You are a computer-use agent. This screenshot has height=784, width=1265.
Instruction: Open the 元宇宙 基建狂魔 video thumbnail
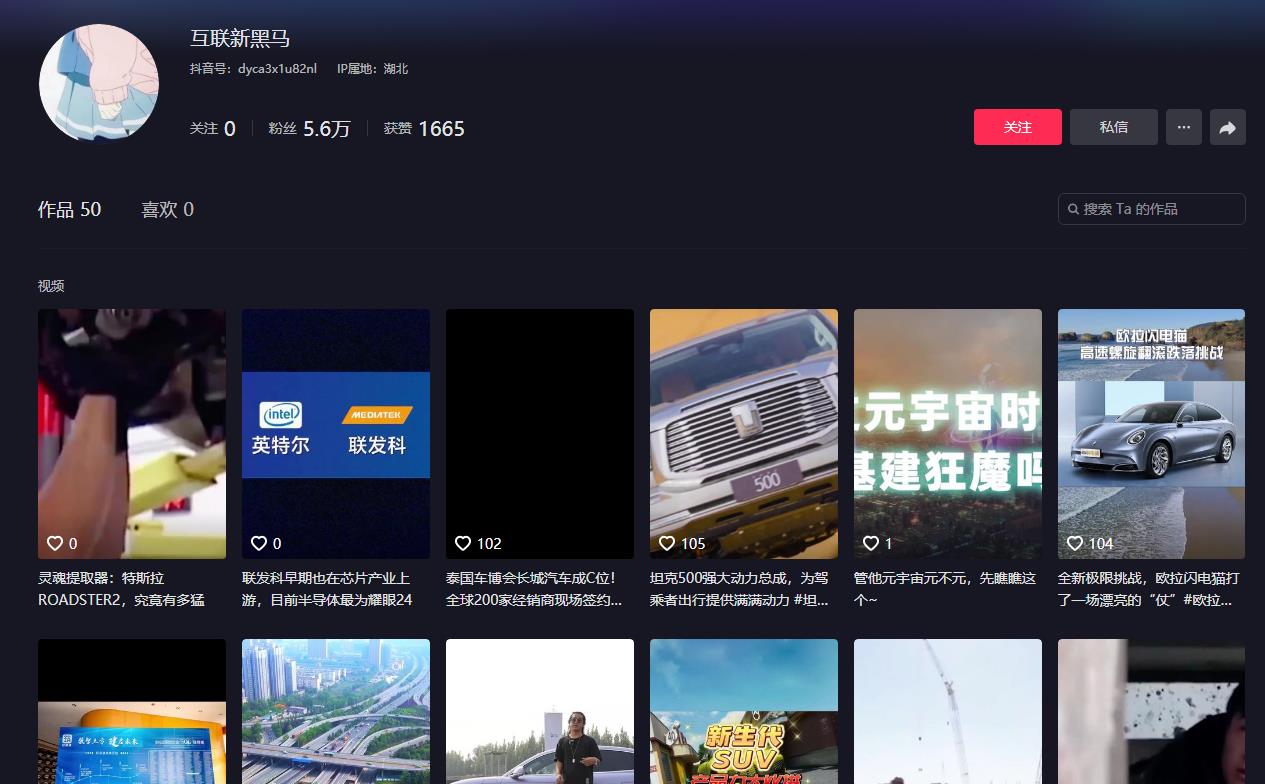click(x=948, y=434)
